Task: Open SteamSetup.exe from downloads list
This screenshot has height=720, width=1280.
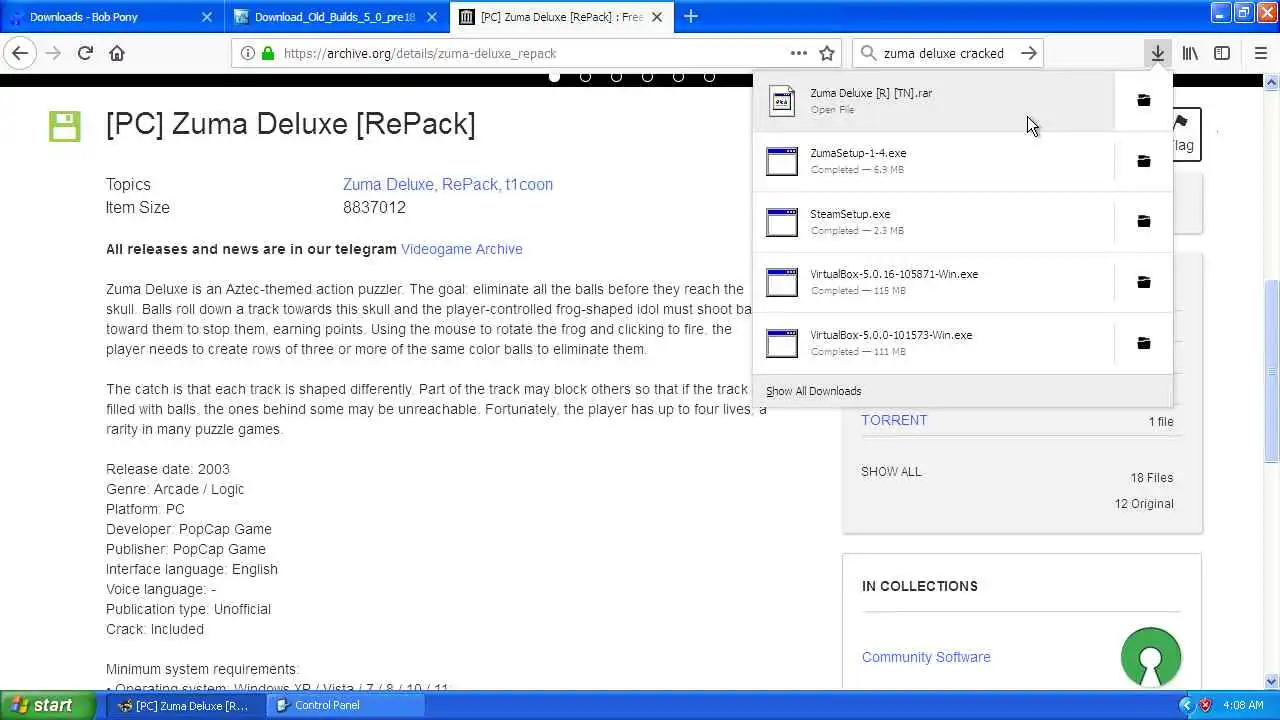Action: tap(934, 221)
